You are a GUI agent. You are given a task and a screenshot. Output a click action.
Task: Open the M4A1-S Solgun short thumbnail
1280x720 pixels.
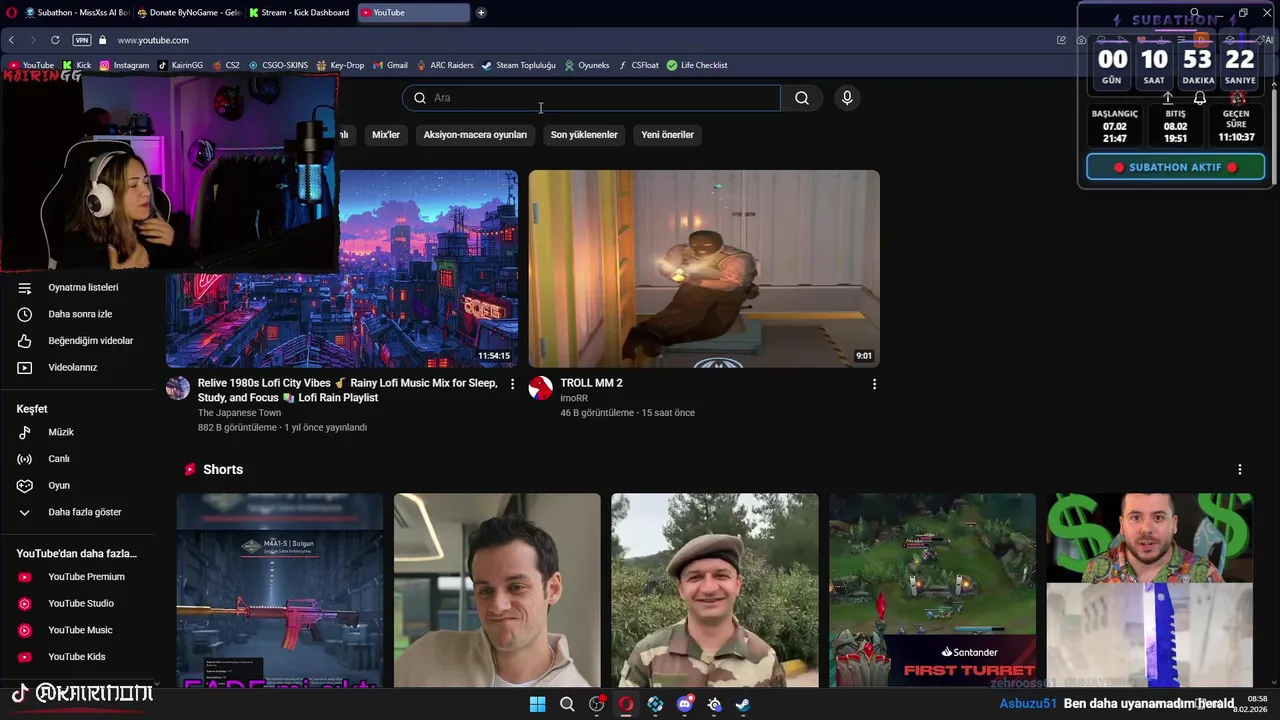coord(280,590)
